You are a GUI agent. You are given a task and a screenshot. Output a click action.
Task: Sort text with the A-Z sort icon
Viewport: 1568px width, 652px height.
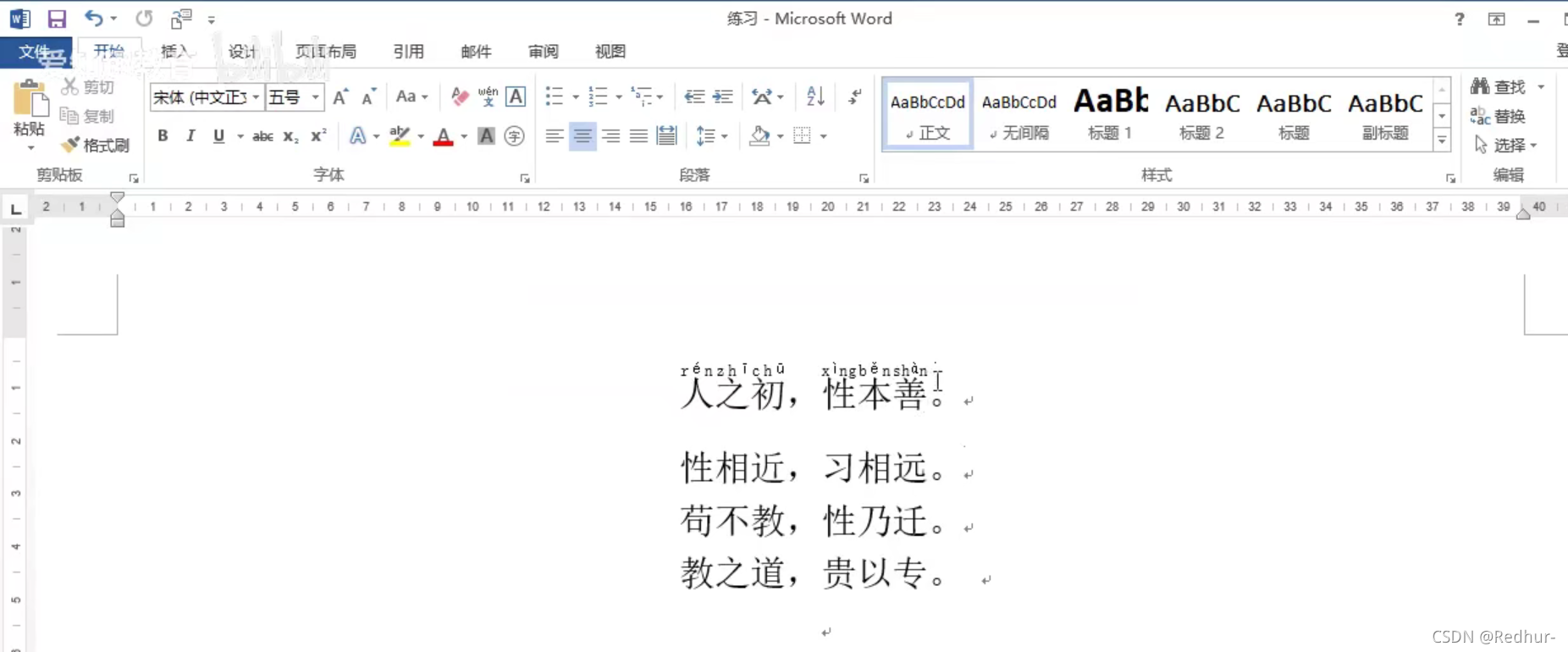[815, 97]
